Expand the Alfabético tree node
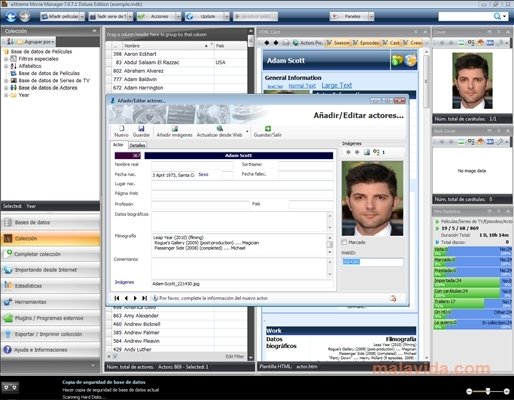 6,66
